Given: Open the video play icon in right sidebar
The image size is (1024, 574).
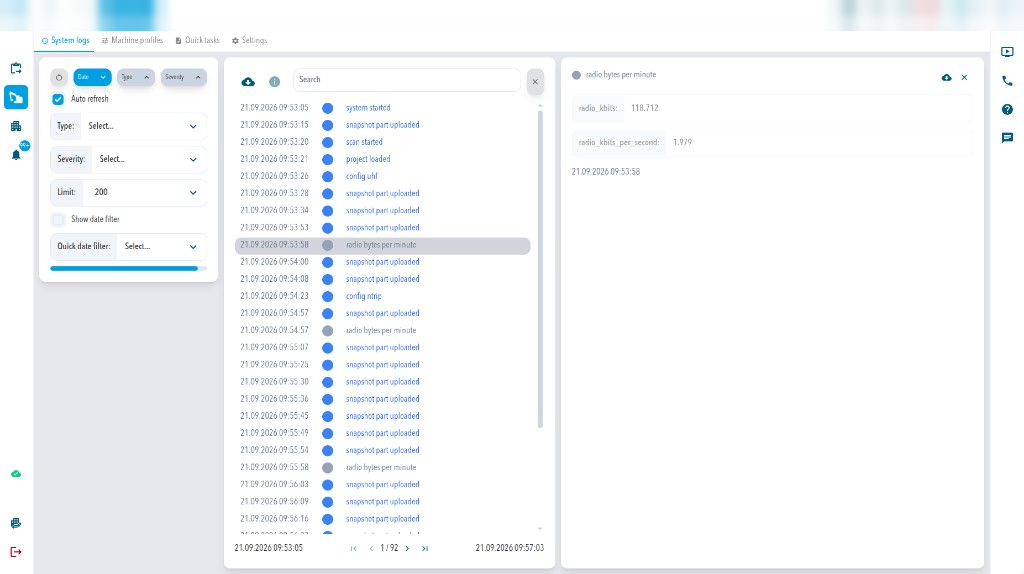Looking at the screenshot, I should pos(1007,52).
